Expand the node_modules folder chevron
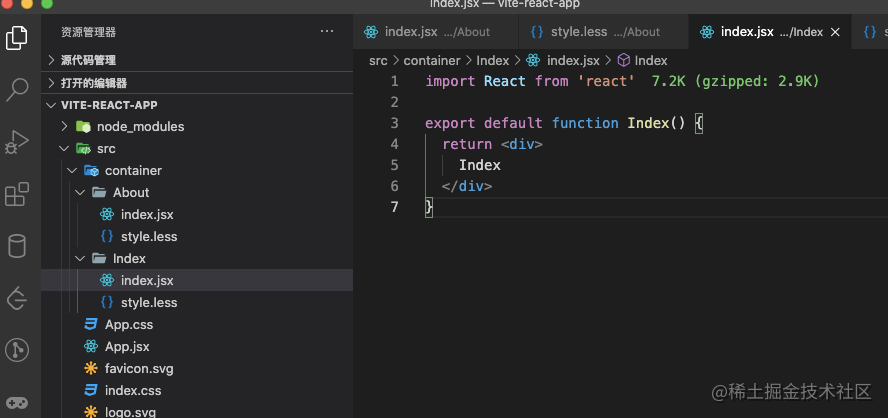The image size is (888, 418). (64, 126)
